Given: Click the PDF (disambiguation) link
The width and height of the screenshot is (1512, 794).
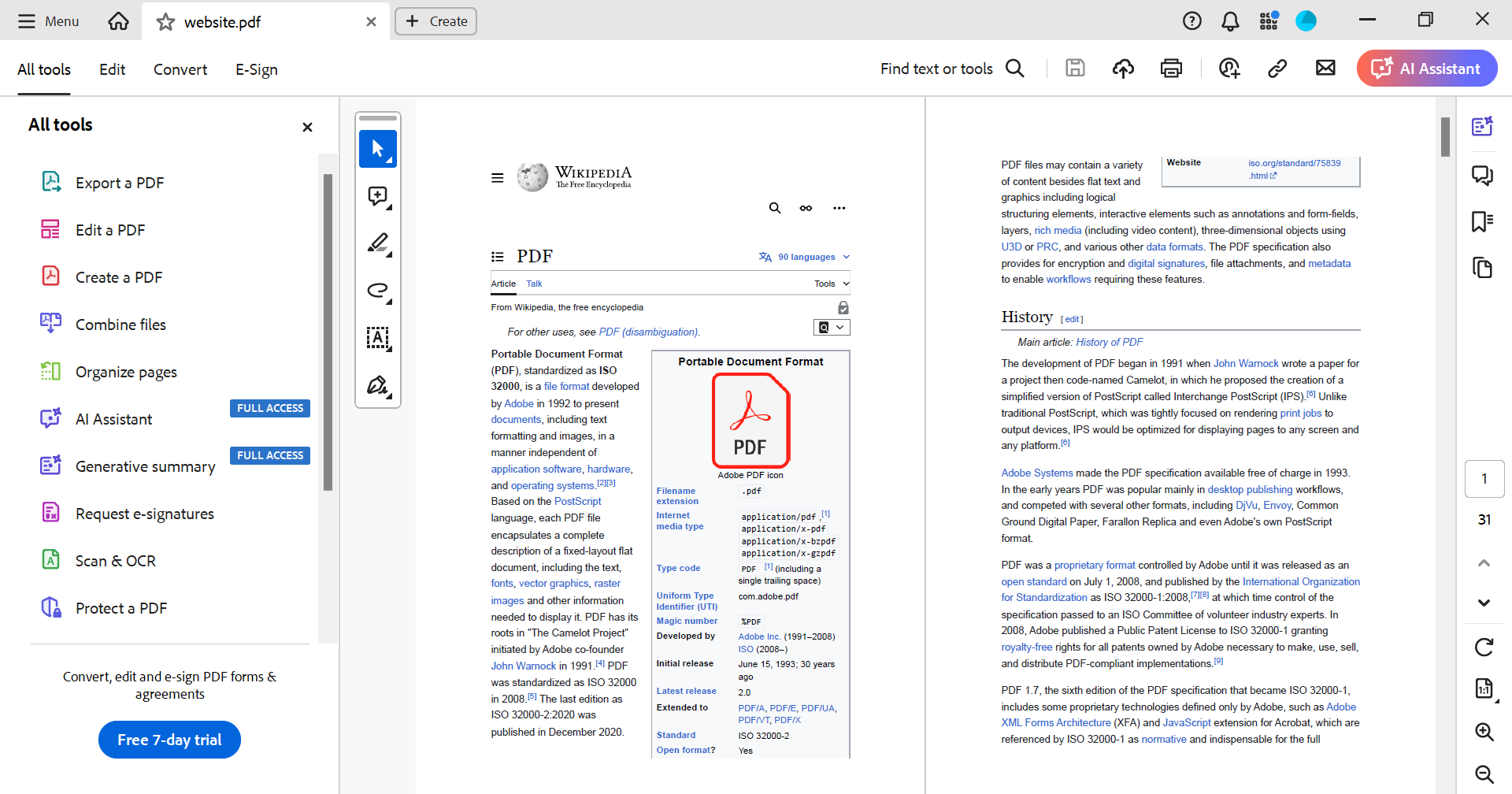Looking at the screenshot, I should 649,332.
